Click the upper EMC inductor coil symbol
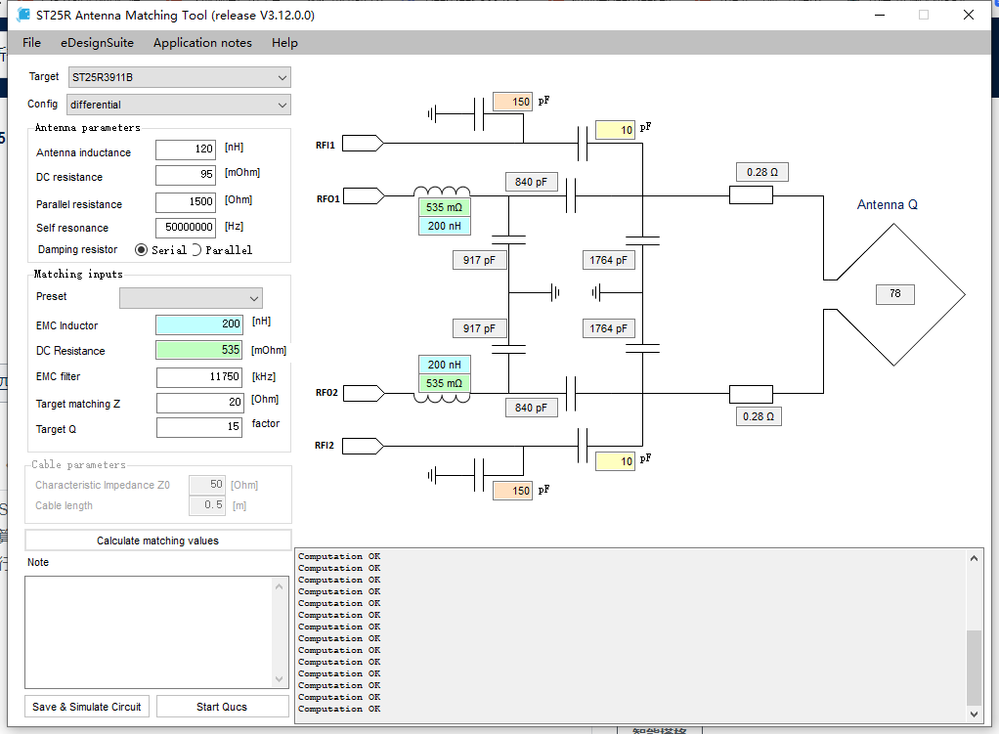999x734 pixels. 442,191
